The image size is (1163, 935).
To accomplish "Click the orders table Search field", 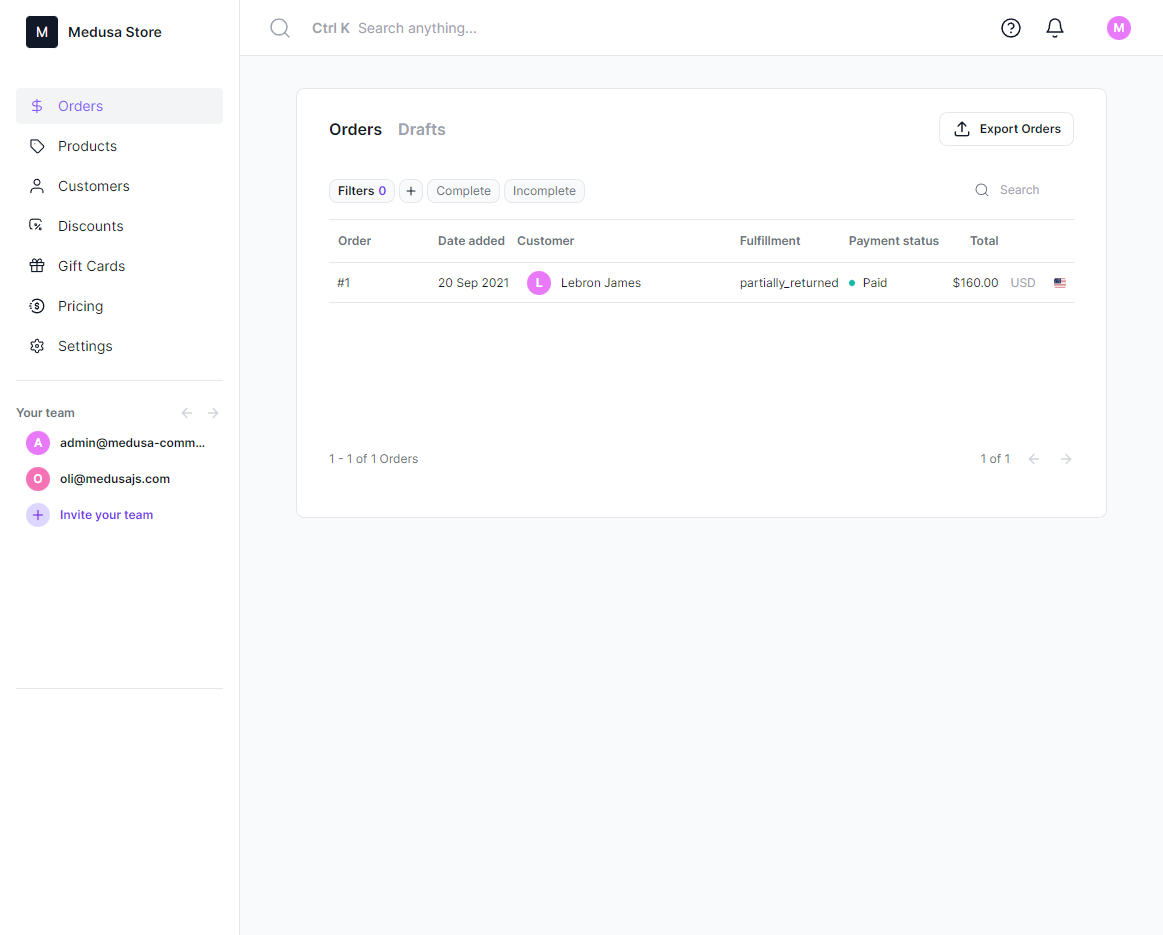I will point(1019,190).
